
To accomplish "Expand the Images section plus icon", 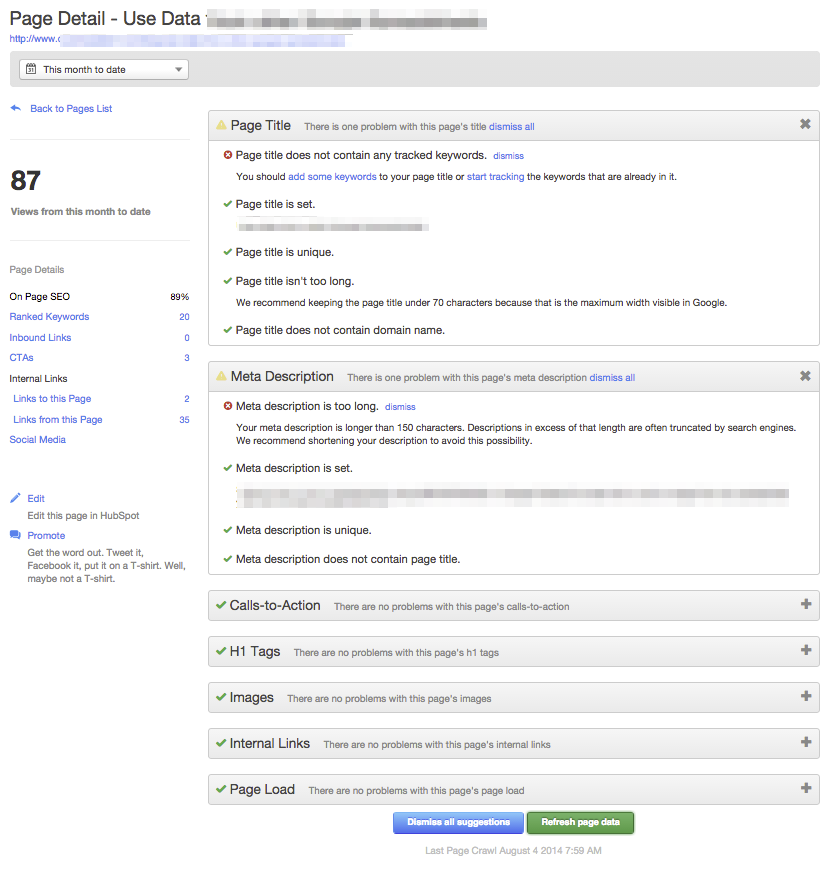I will (x=806, y=696).
